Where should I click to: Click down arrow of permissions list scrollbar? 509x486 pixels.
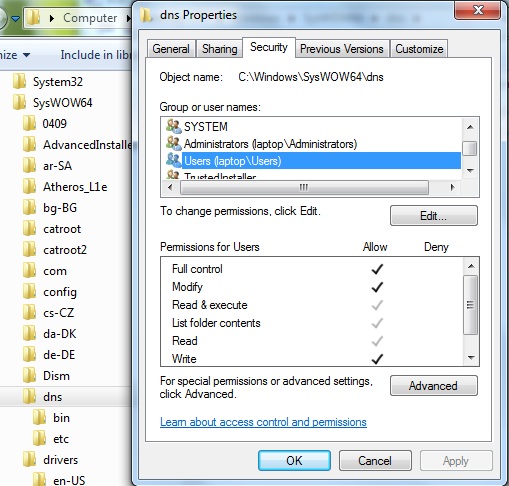(x=471, y=358)
